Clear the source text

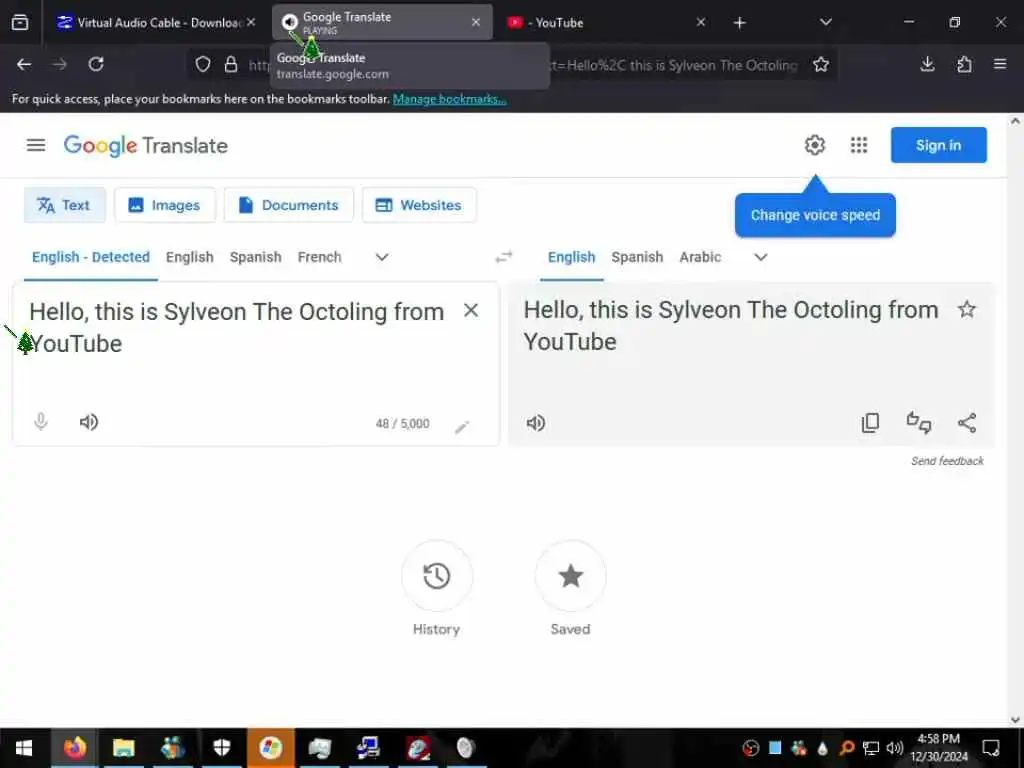pyautogui.click(x=471, y=311)
